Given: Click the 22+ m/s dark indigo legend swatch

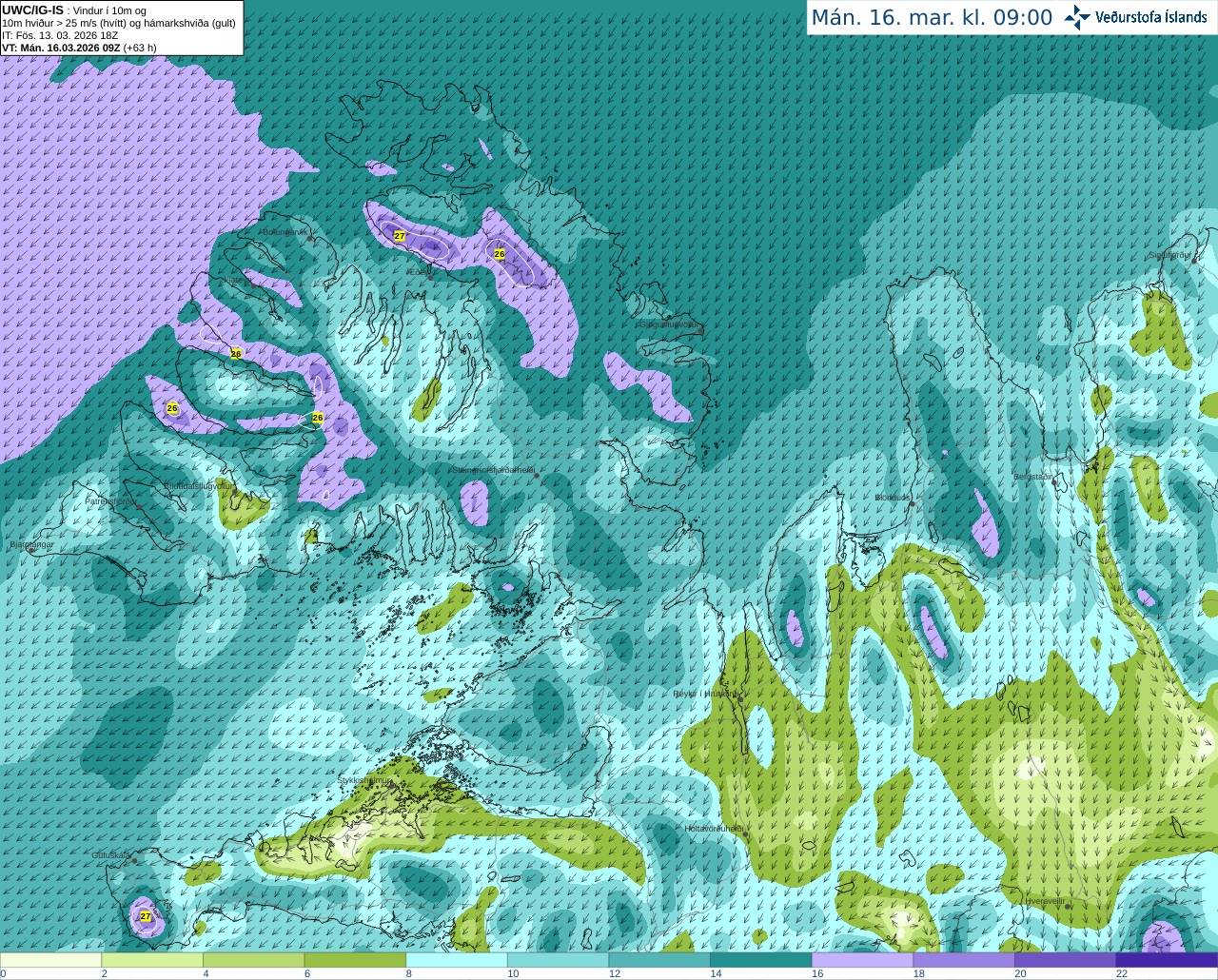Looking at the screenshot, I should click(x=1167, y=960).
